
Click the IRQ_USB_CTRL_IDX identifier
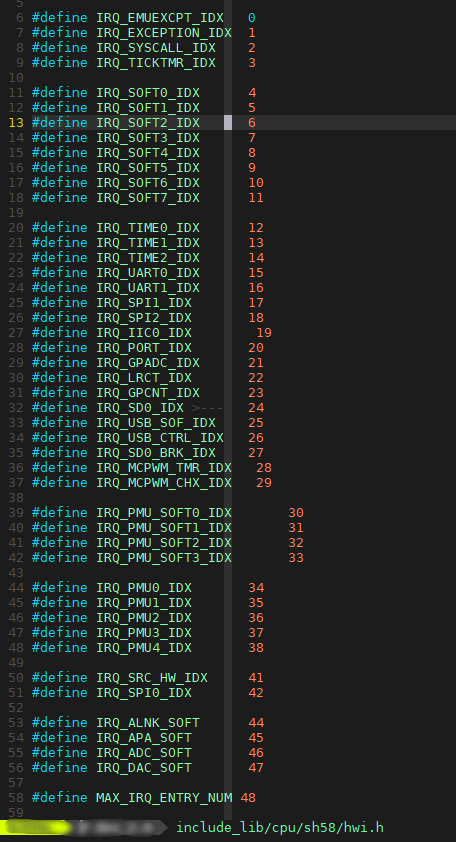tap(160, 438)
